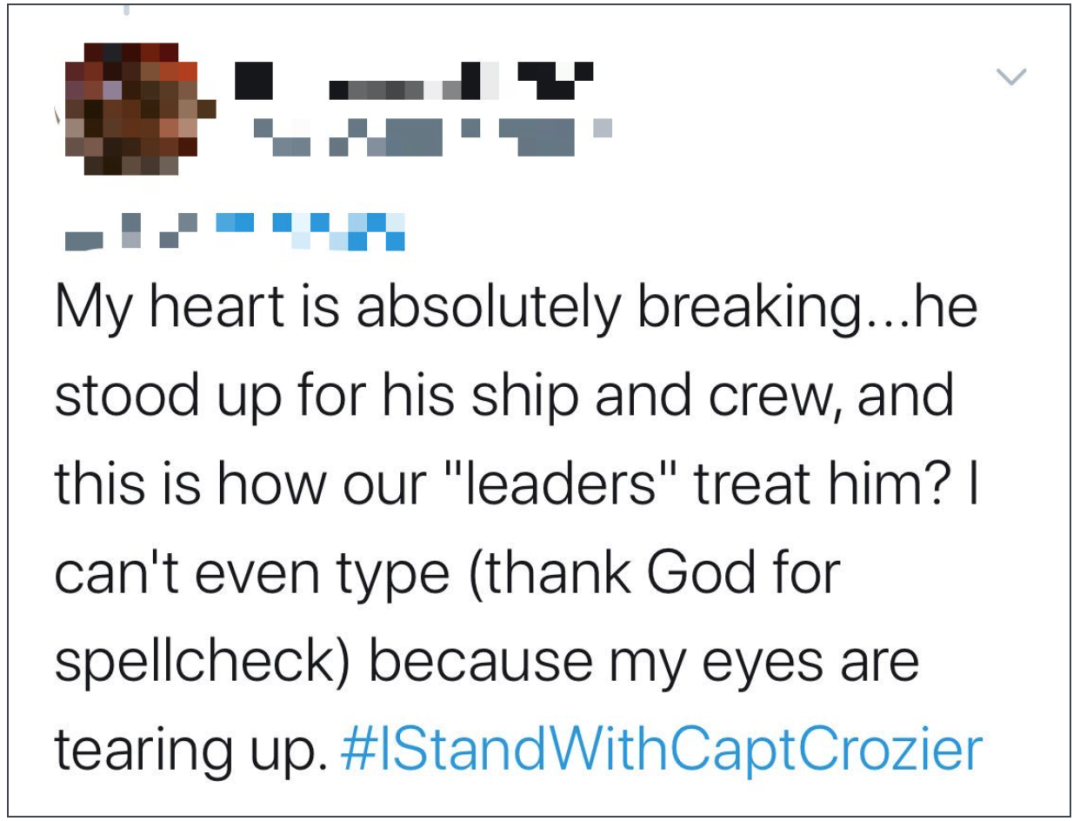Click the words 'tearing up.' before hashtag
1080x821 pixels.
[191, 751]
